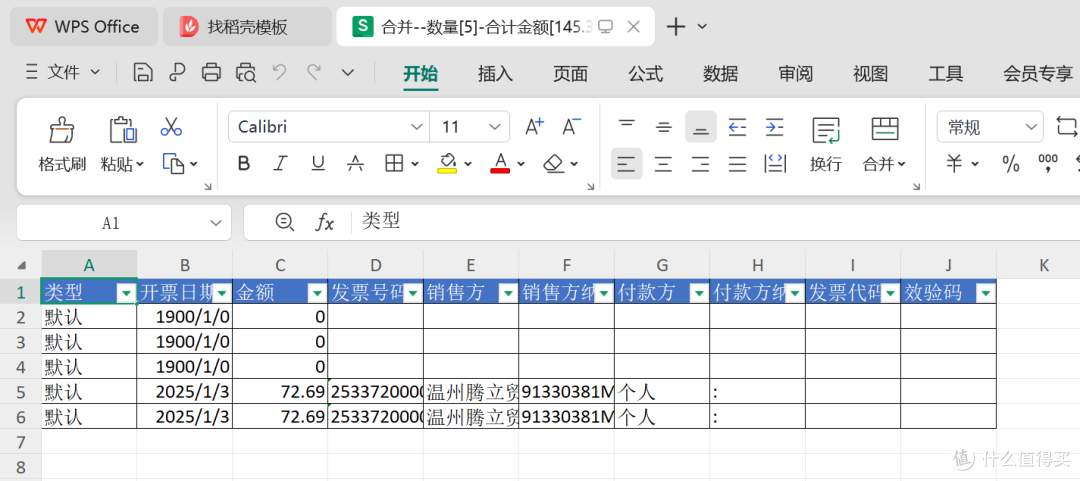This screenshot has height=481, width=1080.
Task: Toggle Underline formatting
Action: pos(318,163)
